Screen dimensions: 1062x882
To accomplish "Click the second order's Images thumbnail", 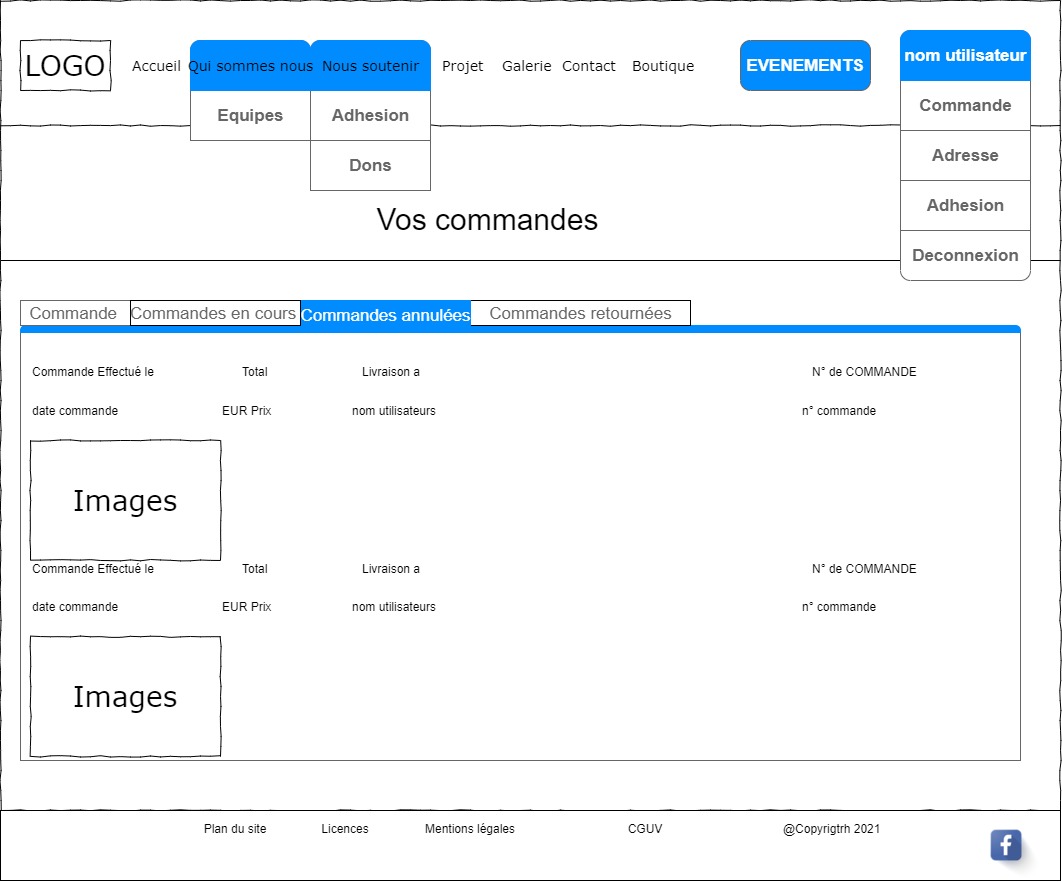I will pyautogui.click(x=125, y=696).
